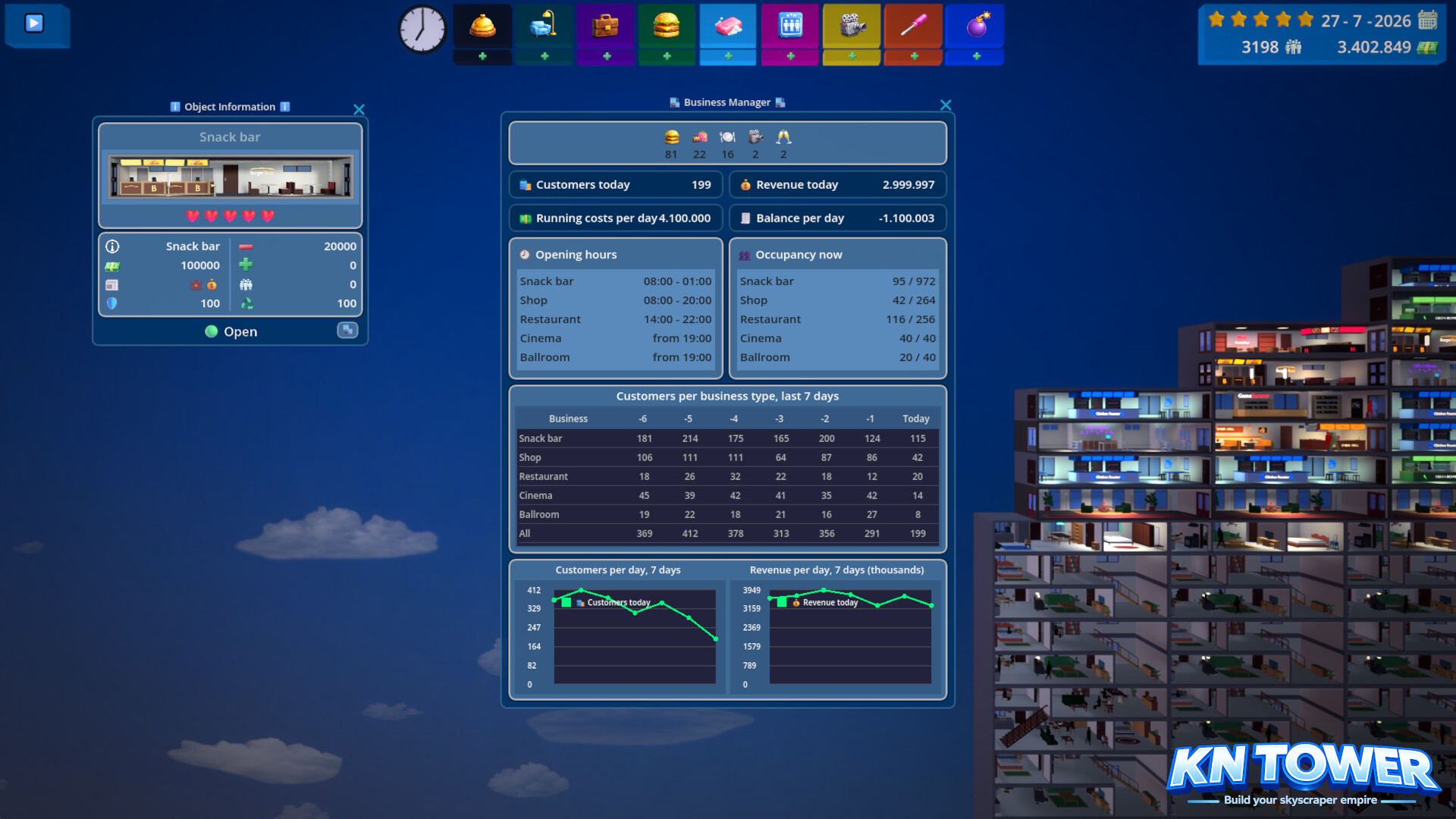The image size is (1456, 819).
Task: Click the Ballroom row in customers table
Action: click(x=727, y=514)
